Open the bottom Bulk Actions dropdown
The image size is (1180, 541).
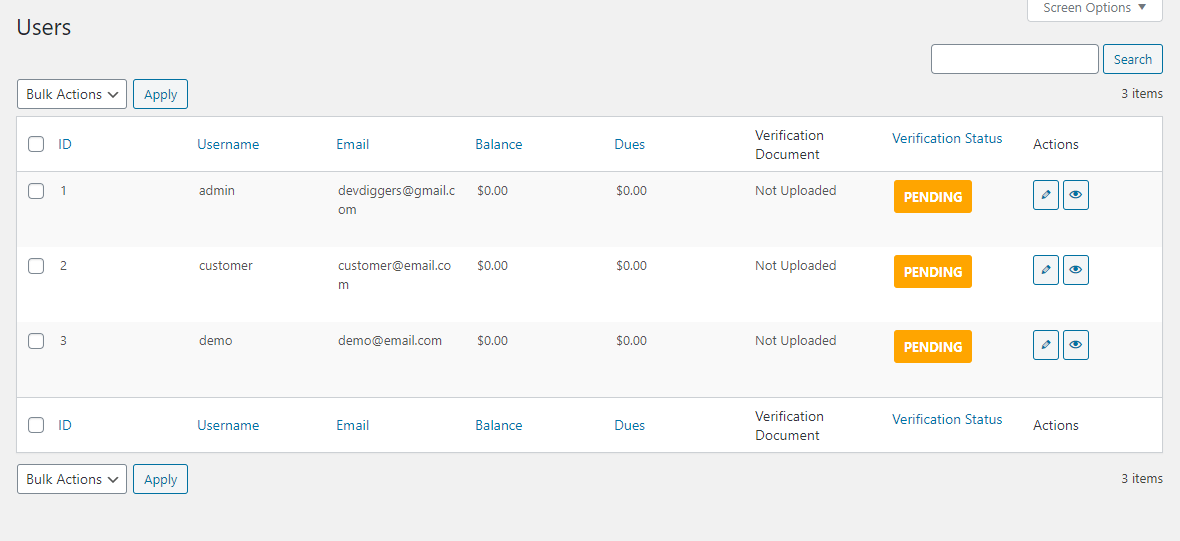[72, 479]
